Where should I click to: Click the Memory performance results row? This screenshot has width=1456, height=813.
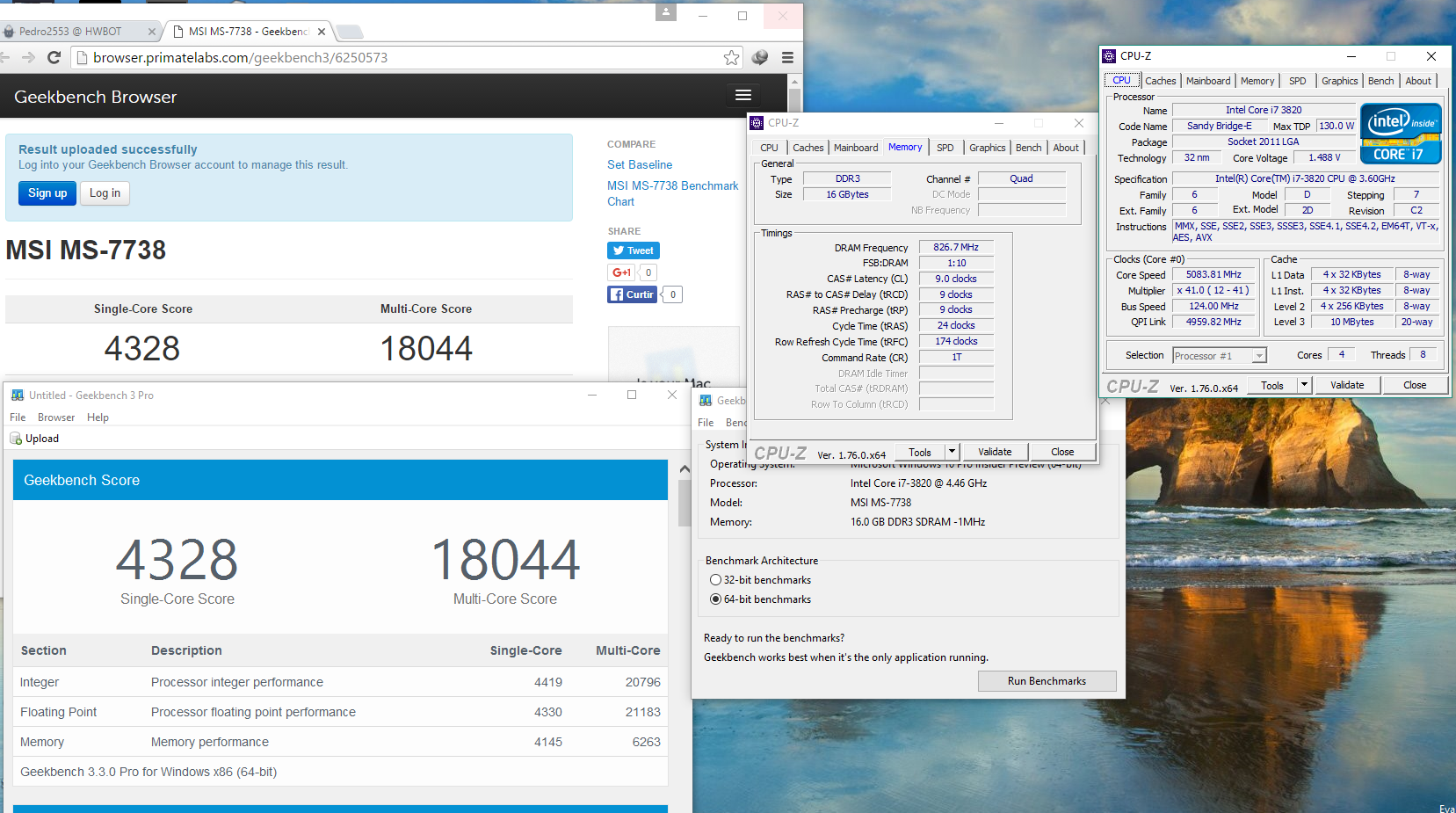pos(340,742)
